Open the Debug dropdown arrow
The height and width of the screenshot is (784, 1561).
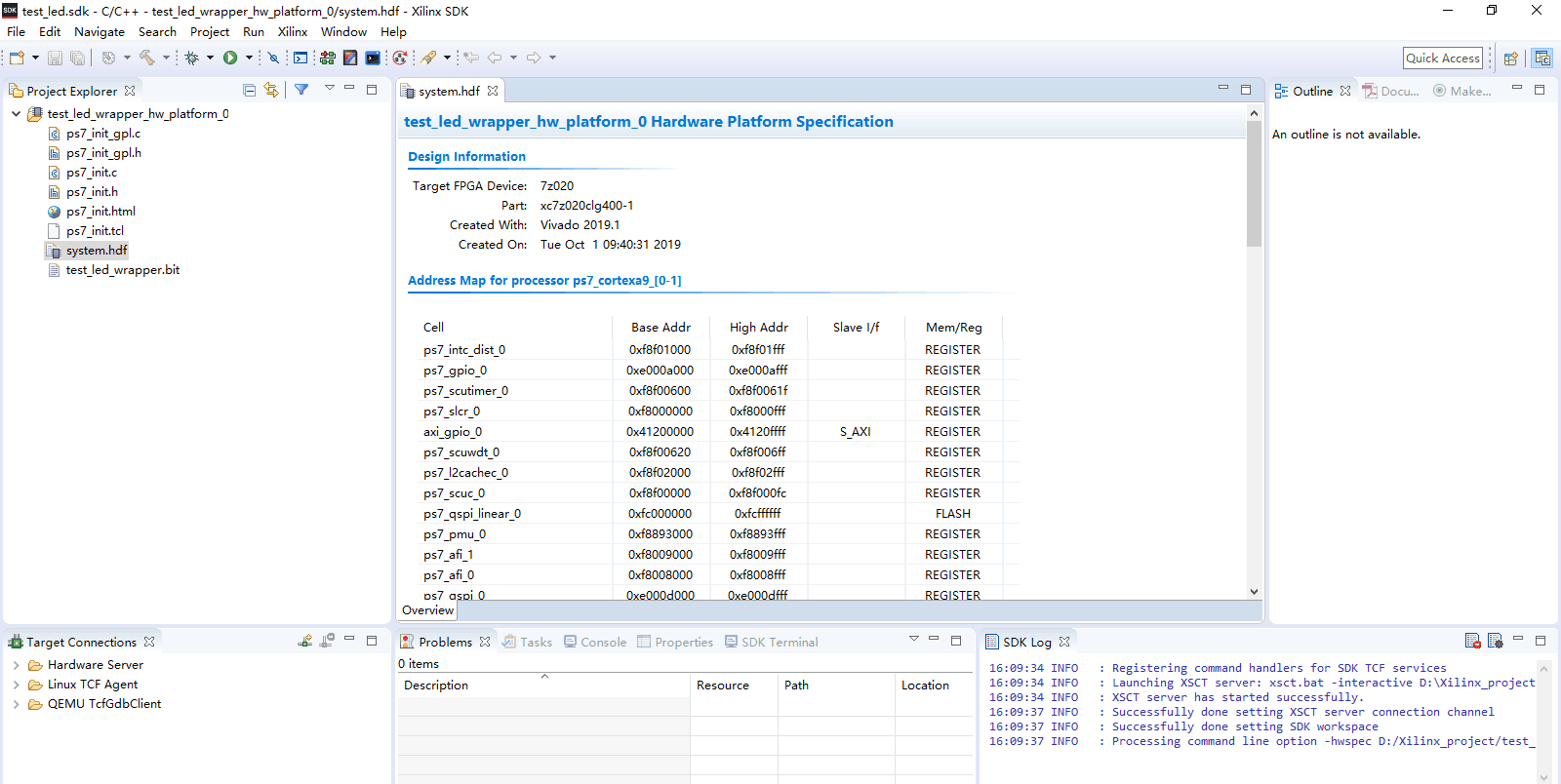[210, 58]
